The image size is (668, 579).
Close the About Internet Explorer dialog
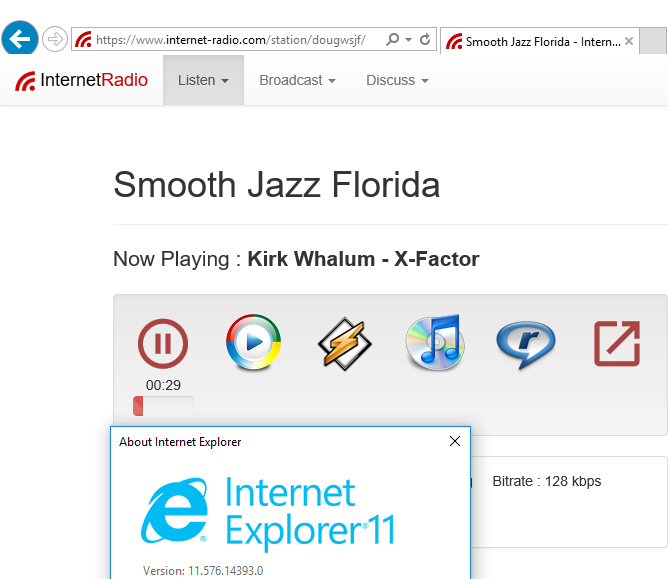pos(455,441)
